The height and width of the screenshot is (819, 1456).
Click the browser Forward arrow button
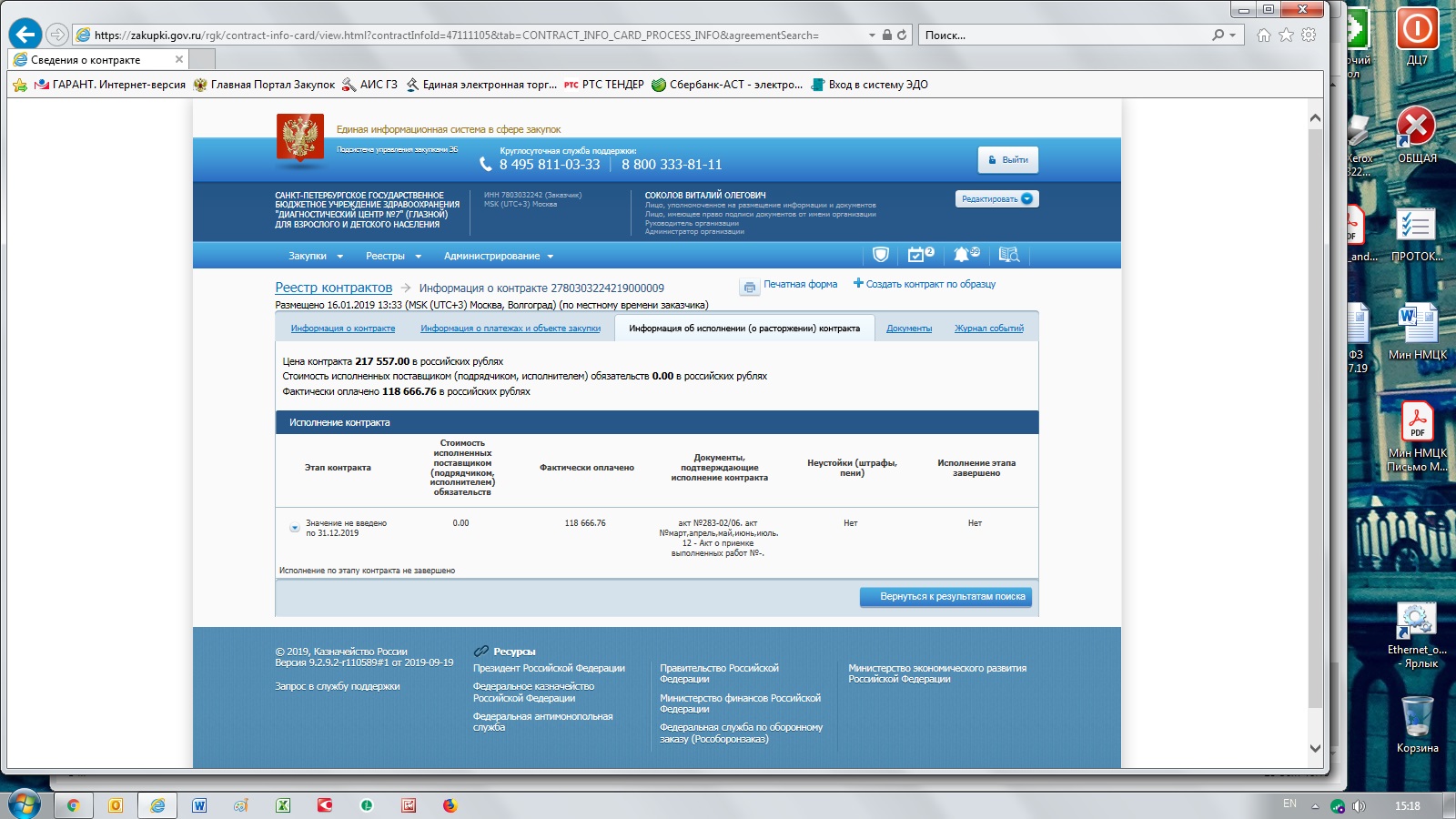tap(57, 35)
